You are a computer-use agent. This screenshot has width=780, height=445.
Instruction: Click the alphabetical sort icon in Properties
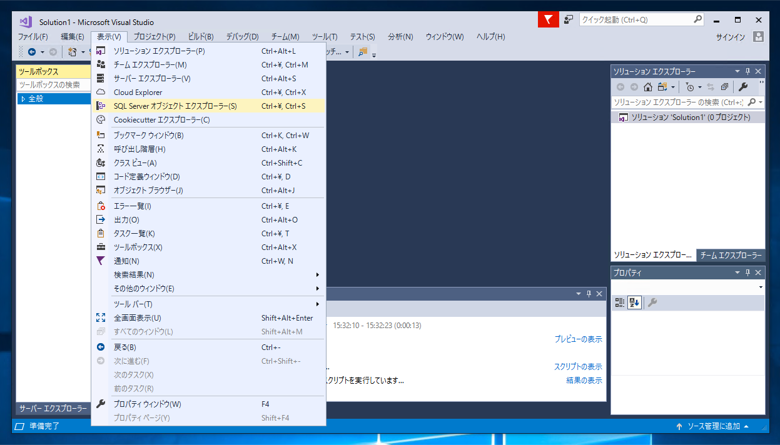(x=634, y=302)
